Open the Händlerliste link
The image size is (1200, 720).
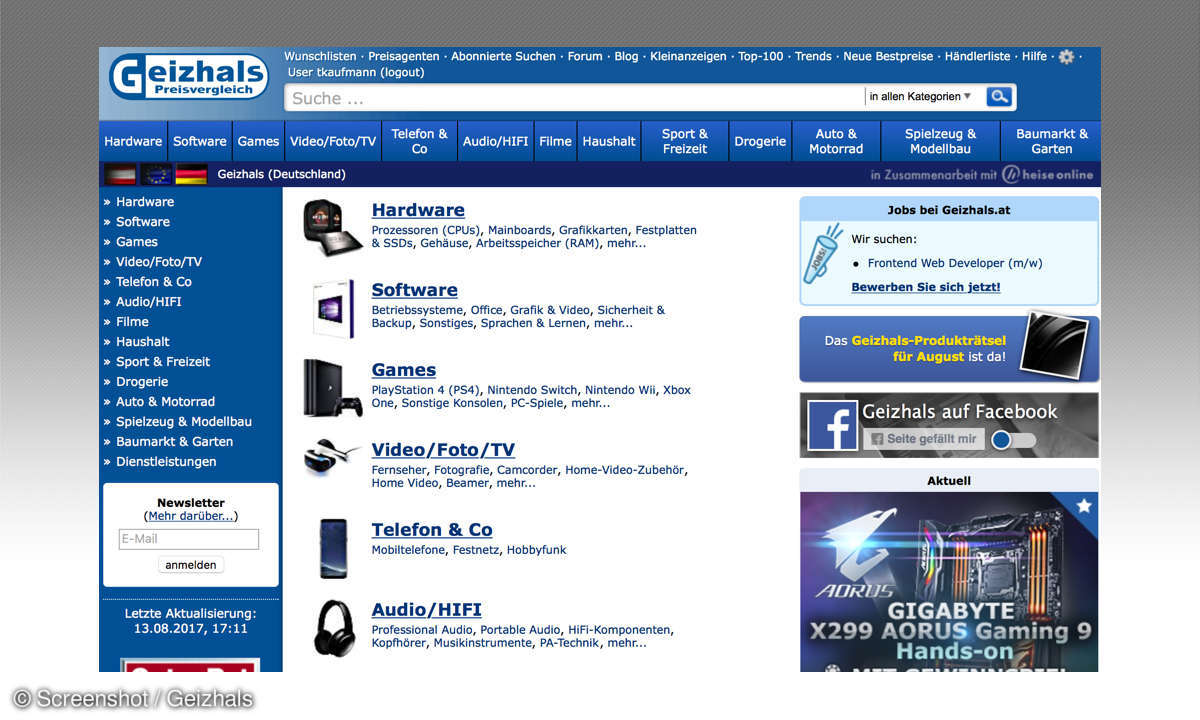tap(977, 57)
